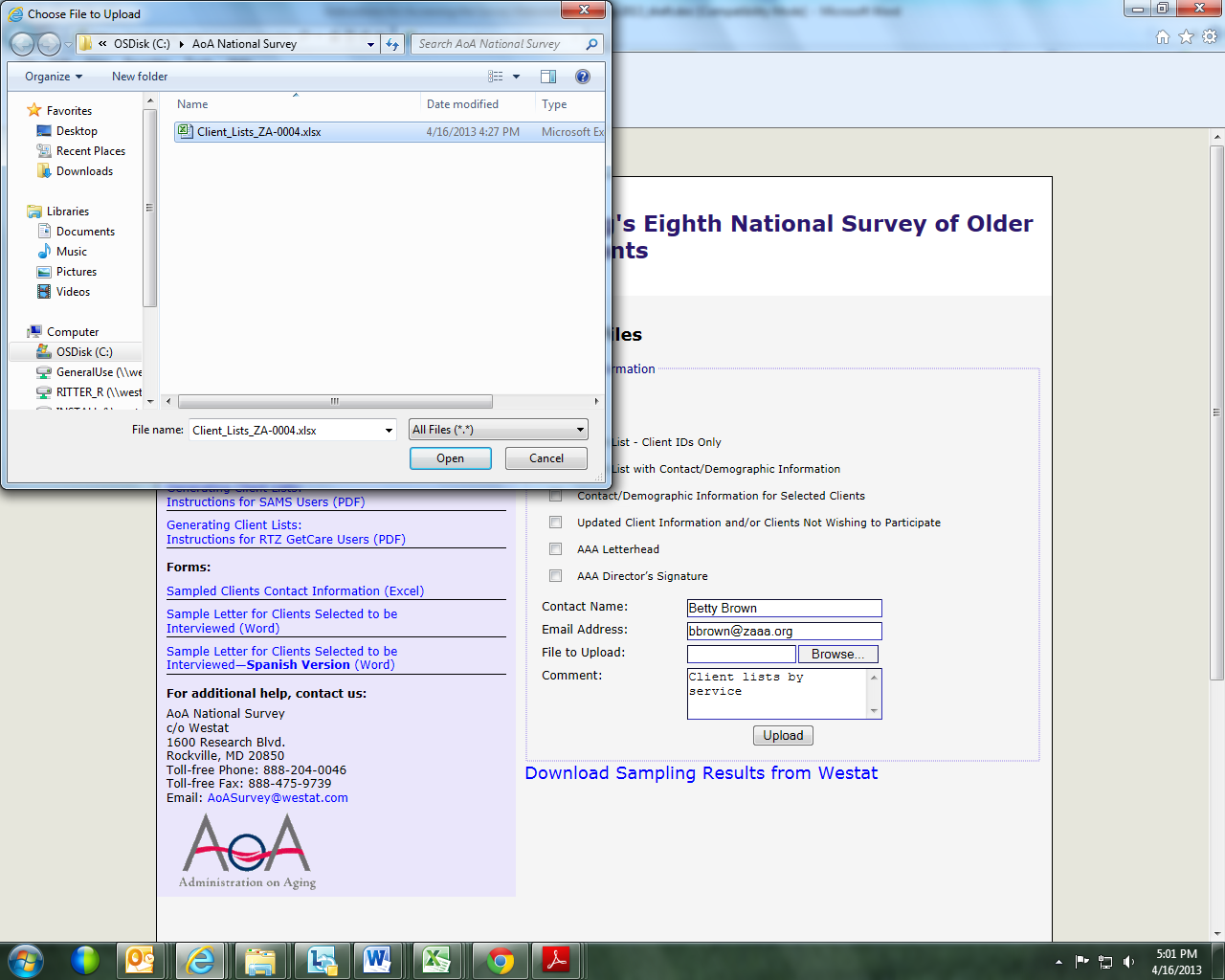Click the horizontal scrollbar in file list

[335, 402]
